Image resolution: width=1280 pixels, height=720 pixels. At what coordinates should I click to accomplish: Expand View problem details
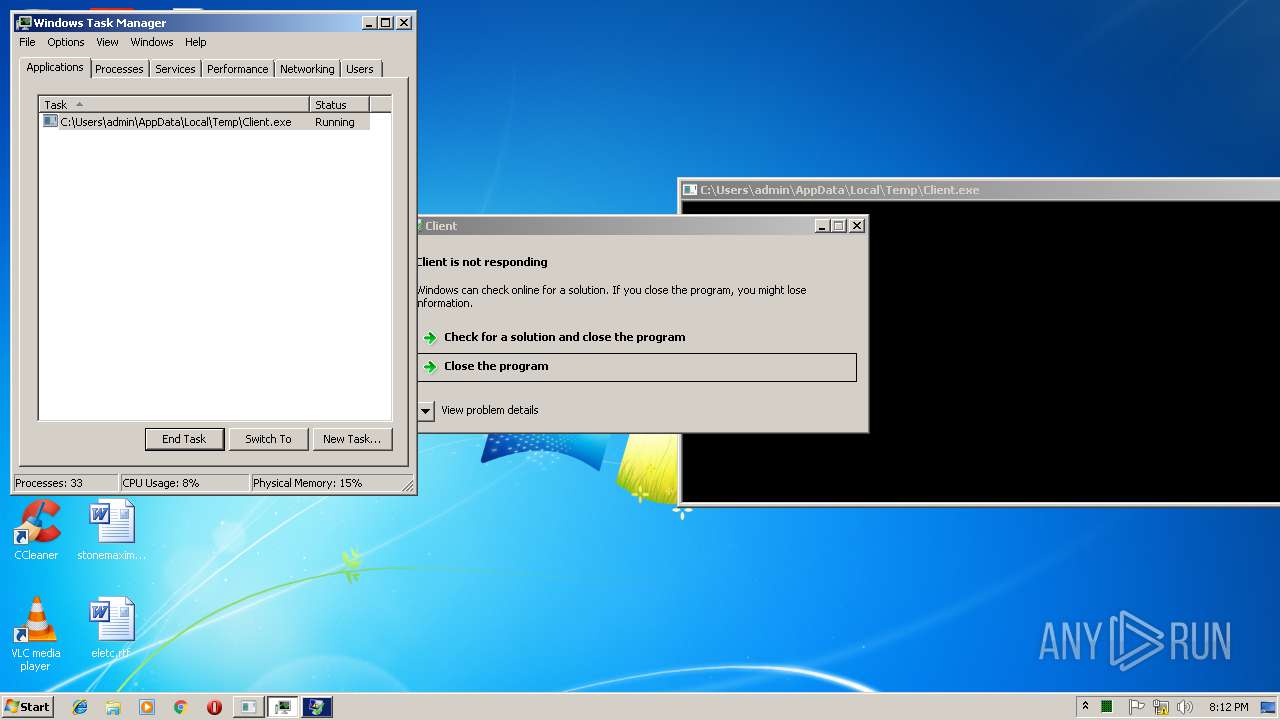[x=426, y=411]
